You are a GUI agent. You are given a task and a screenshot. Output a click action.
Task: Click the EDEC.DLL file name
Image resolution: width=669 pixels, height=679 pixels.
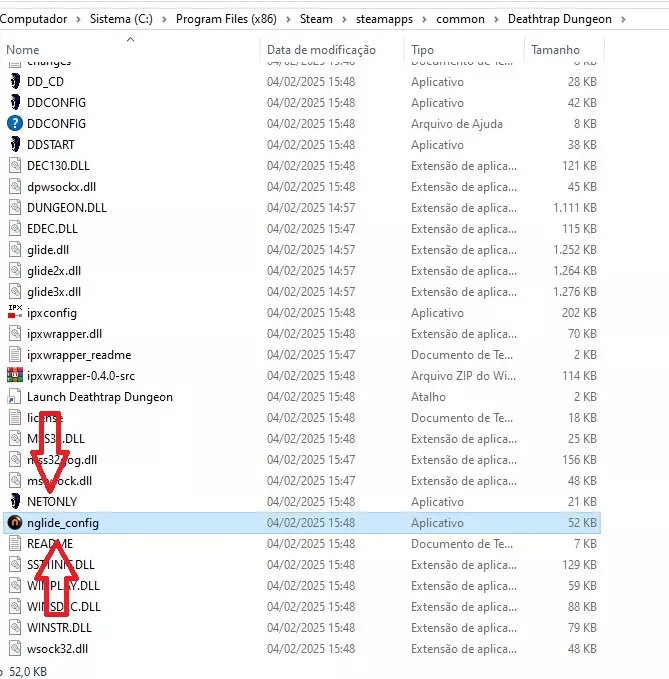(x=52, y=229)
